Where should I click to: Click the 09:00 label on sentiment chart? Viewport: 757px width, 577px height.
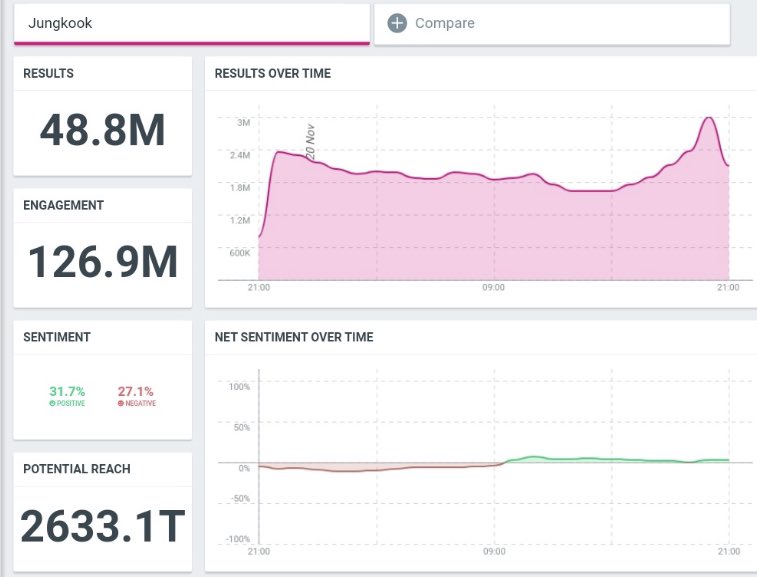(494, 551)
